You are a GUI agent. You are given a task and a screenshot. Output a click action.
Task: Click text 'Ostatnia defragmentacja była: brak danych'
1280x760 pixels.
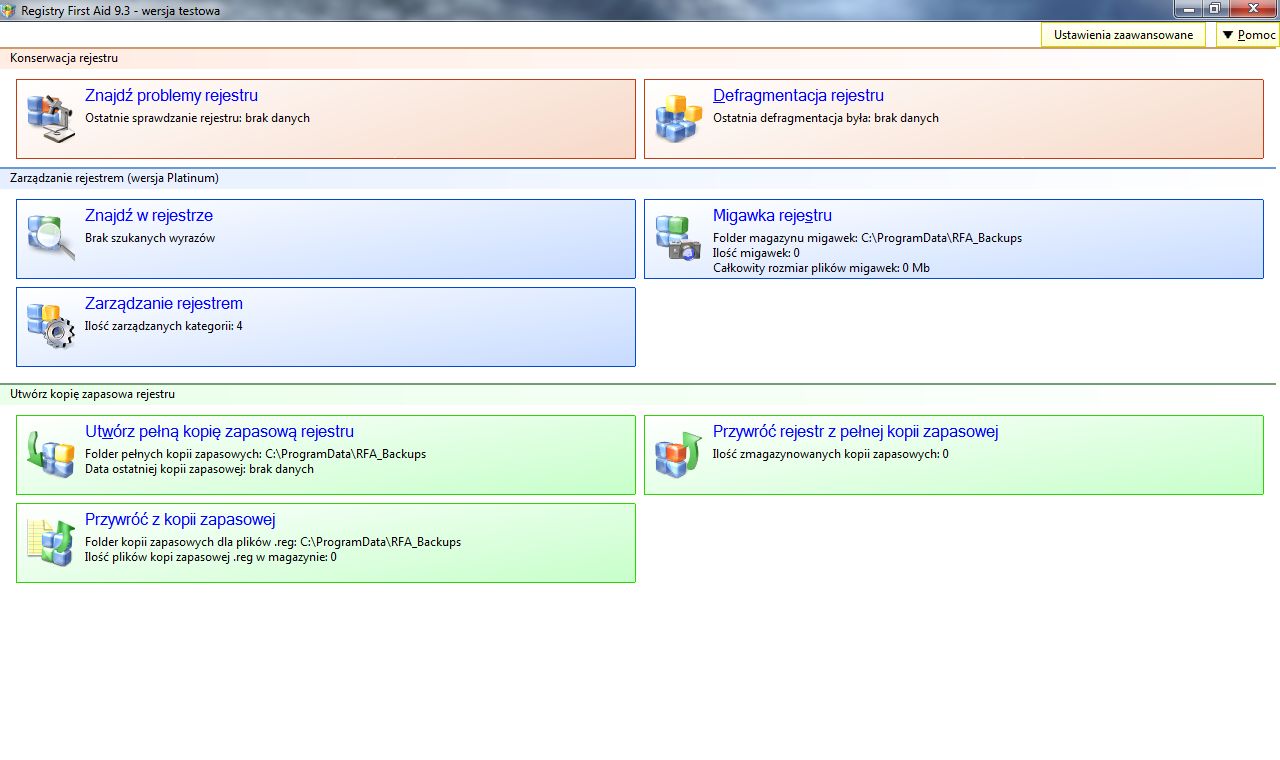[825, 118]
